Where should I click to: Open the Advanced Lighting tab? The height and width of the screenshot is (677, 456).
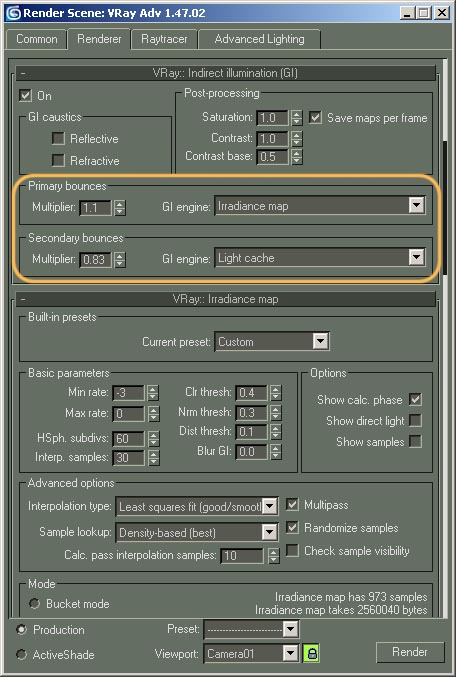(x=259, y=39)
